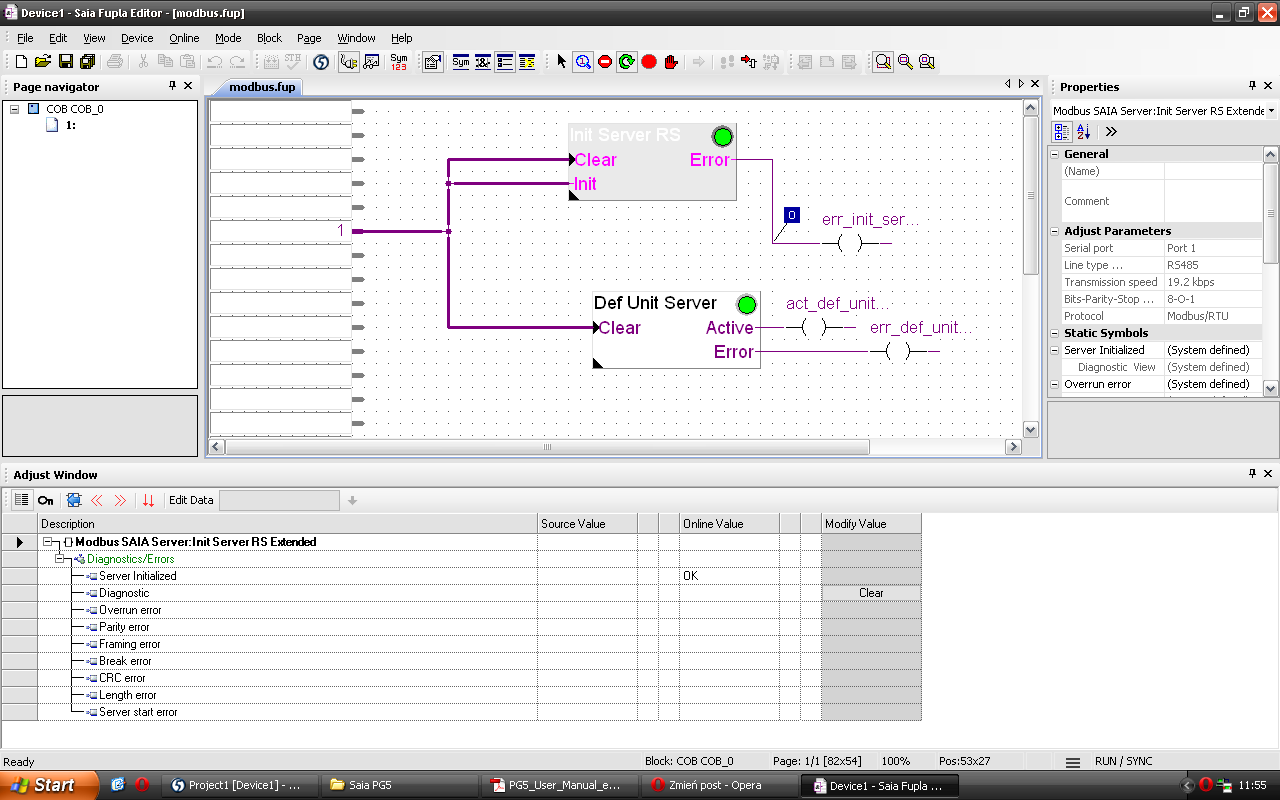Collapse the Server Initialized property group
The width and height of the screenshot is (1280, 800).
(x=1054, y=350)
